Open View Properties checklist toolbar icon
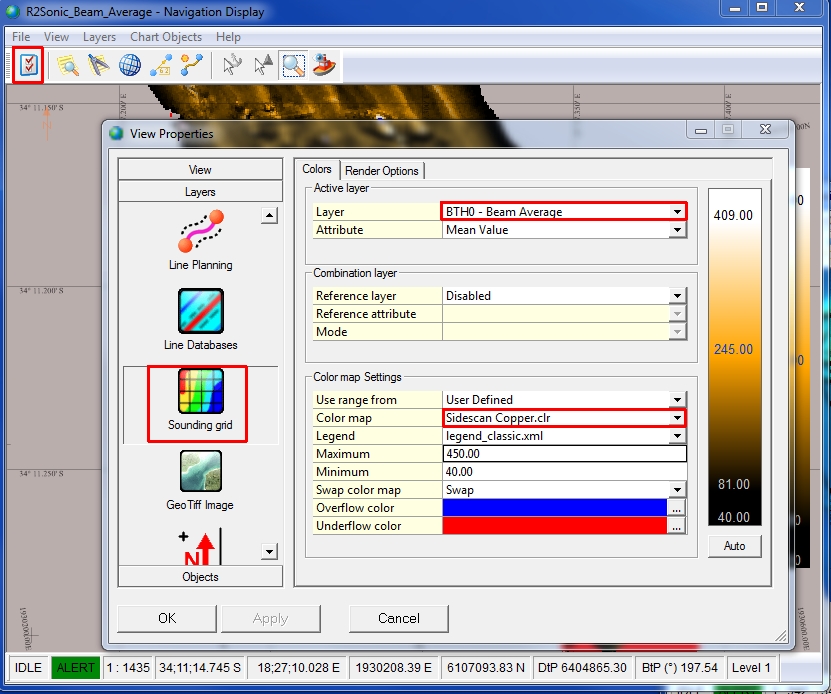This screenshot has width=831, height=694. click(28, 66)
